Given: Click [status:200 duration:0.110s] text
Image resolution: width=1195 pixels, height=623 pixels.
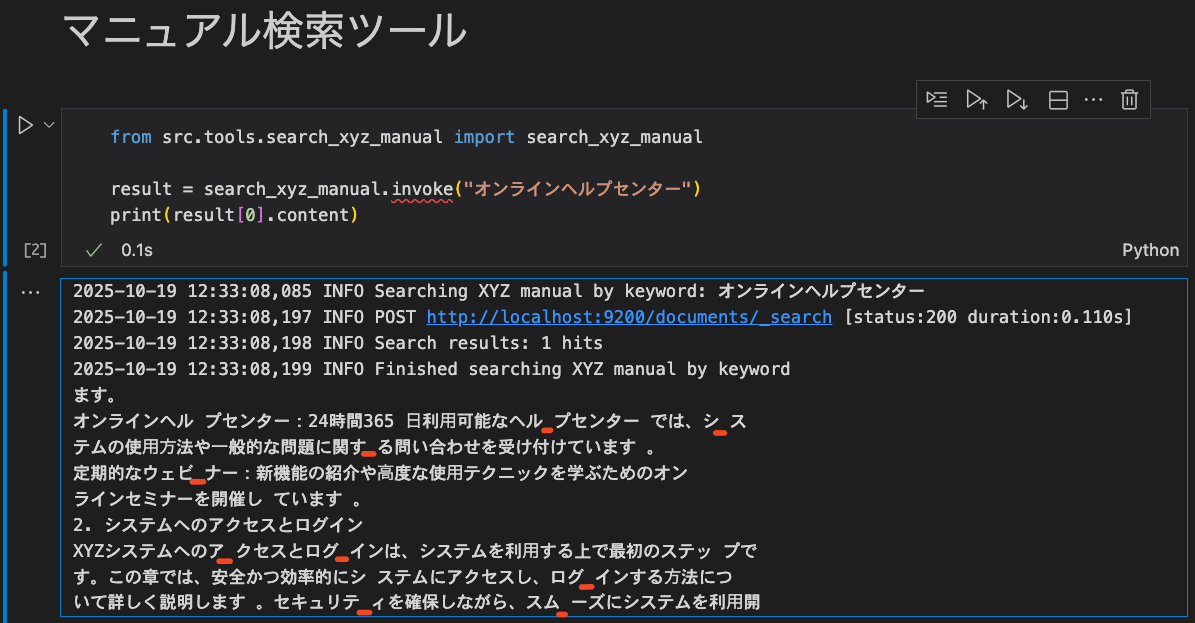Looking at the screenshot, I should click(x=988, y=316).
